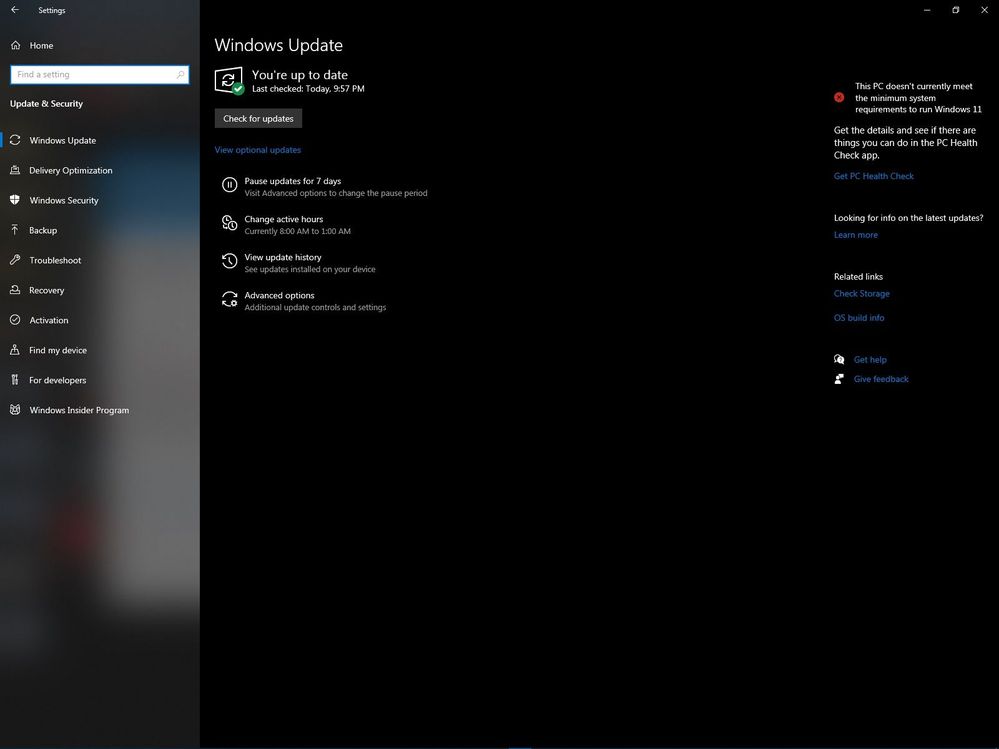
Task: Open For developers page
Action: tap(57, 380)
